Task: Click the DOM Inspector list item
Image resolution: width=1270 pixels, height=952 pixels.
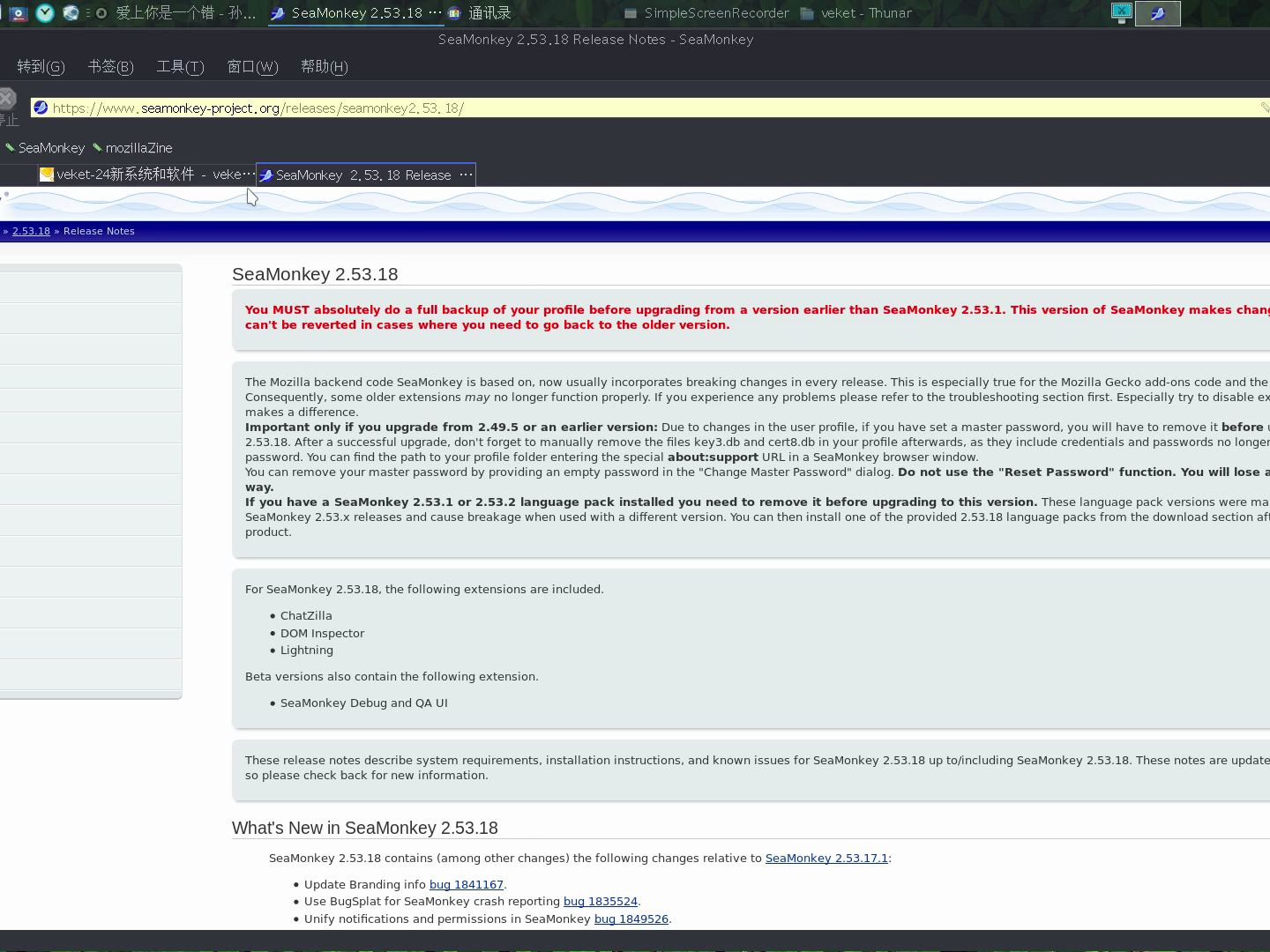Action: coord(322,634)
